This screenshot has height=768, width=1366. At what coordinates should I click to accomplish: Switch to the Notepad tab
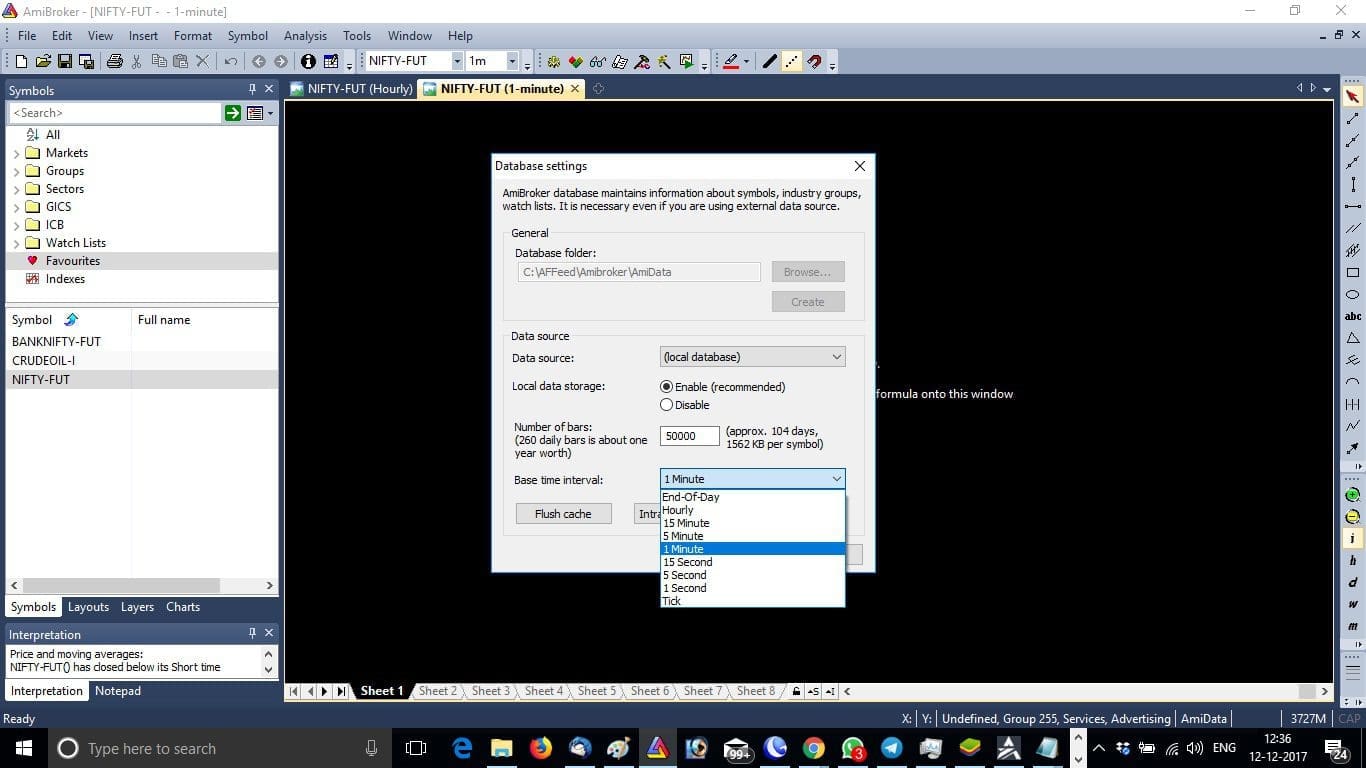[x=118, y=691]
